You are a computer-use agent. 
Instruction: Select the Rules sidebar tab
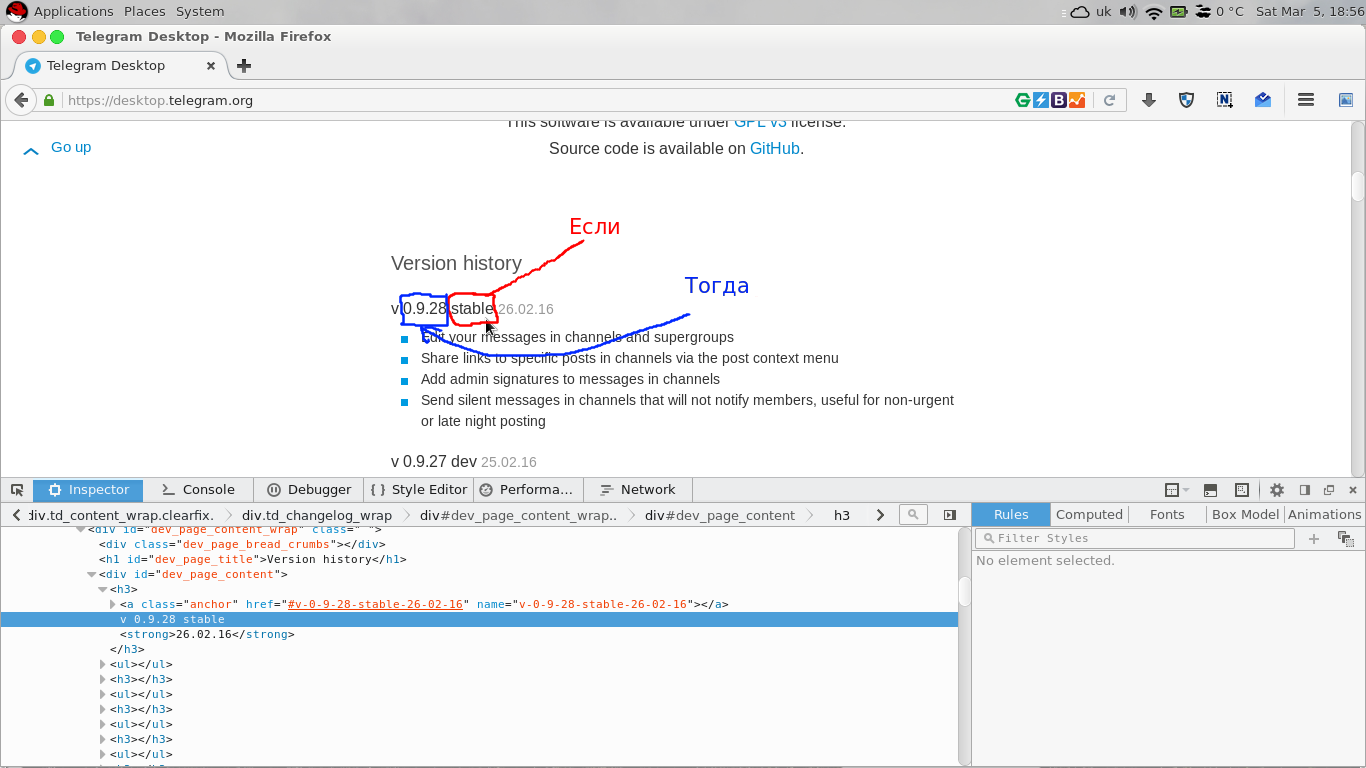pos(1011,515)
